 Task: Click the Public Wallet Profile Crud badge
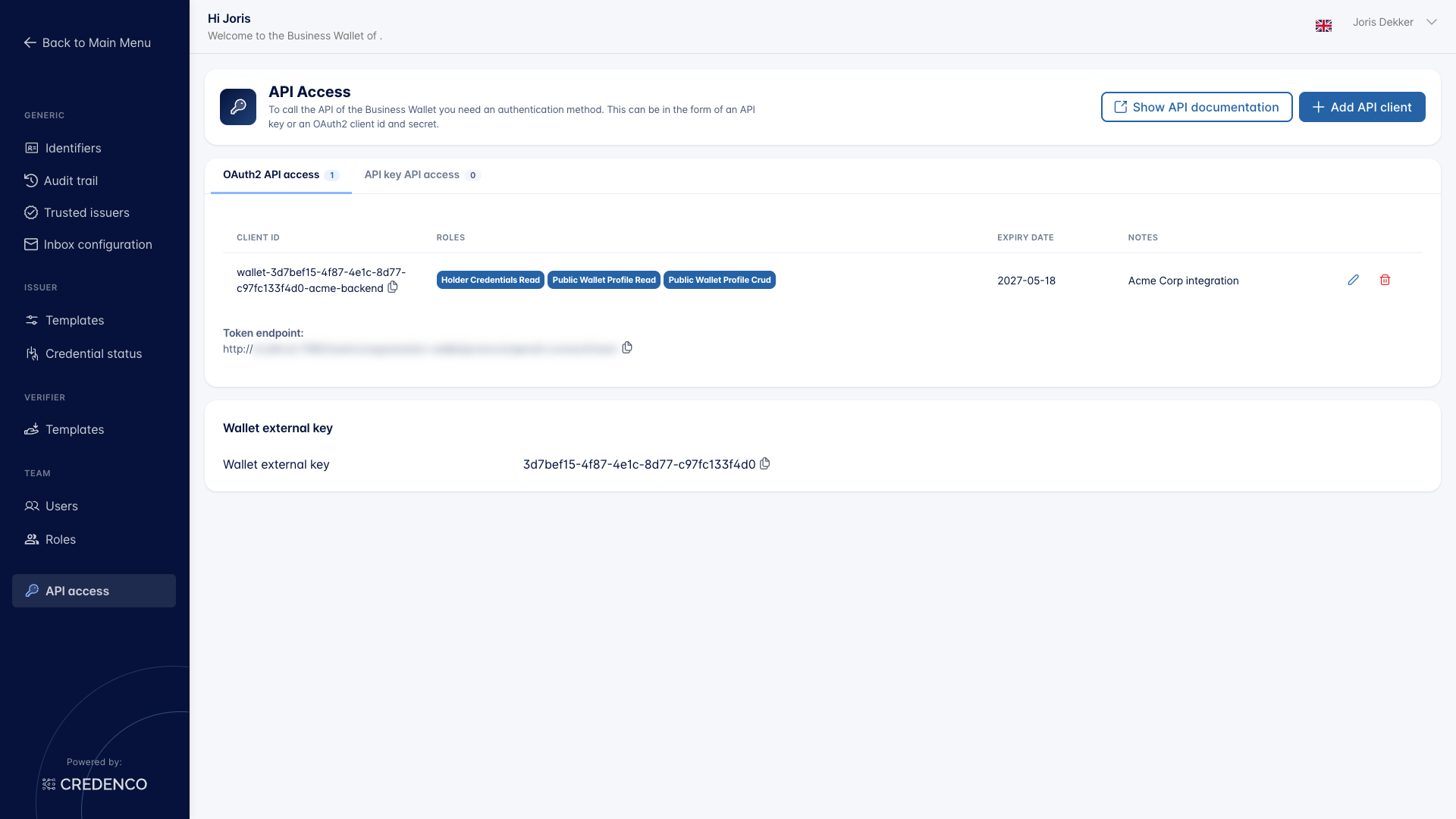point(719,280)
